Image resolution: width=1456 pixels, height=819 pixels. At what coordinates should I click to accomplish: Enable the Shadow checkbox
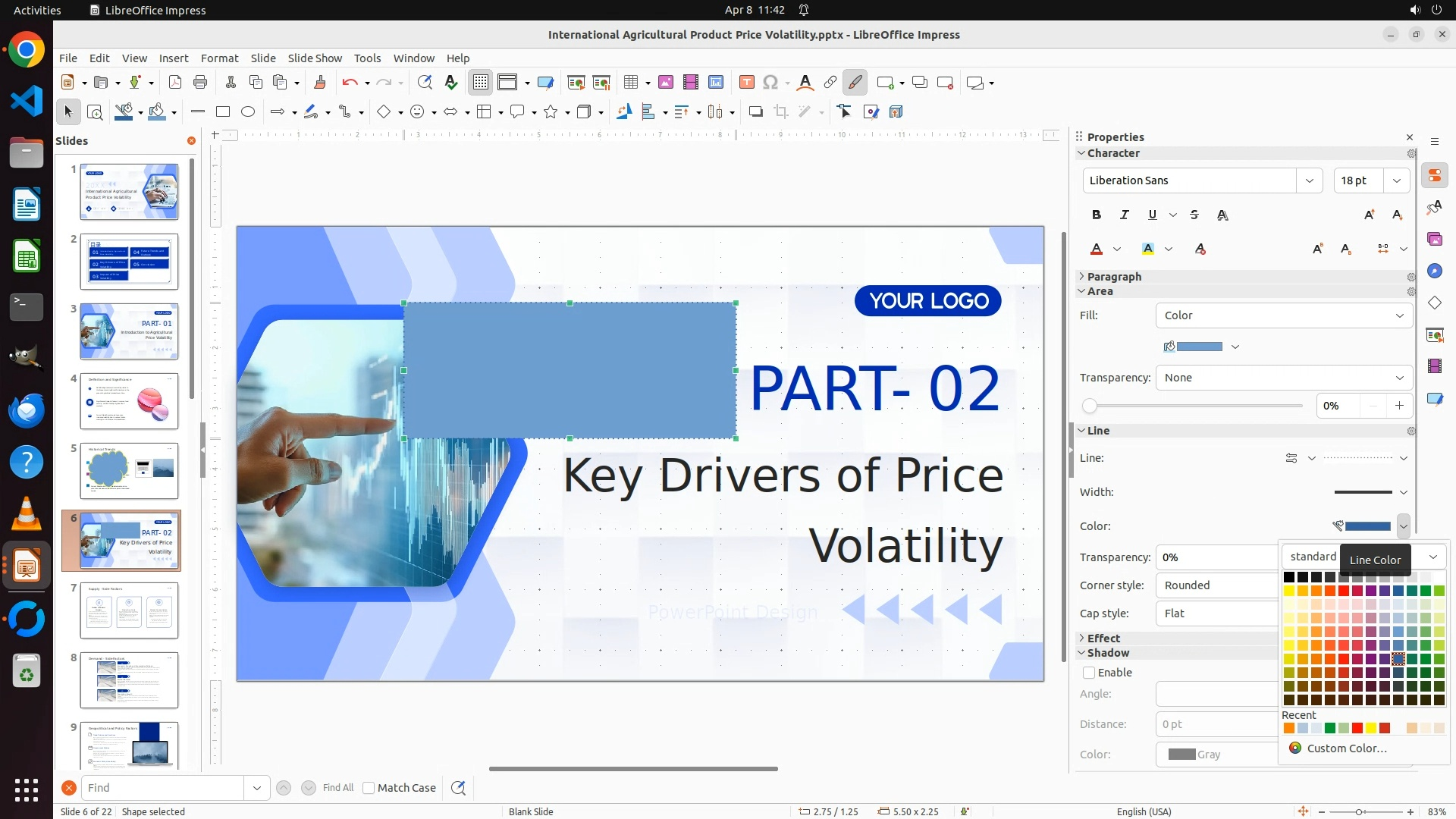point(1090,673)
